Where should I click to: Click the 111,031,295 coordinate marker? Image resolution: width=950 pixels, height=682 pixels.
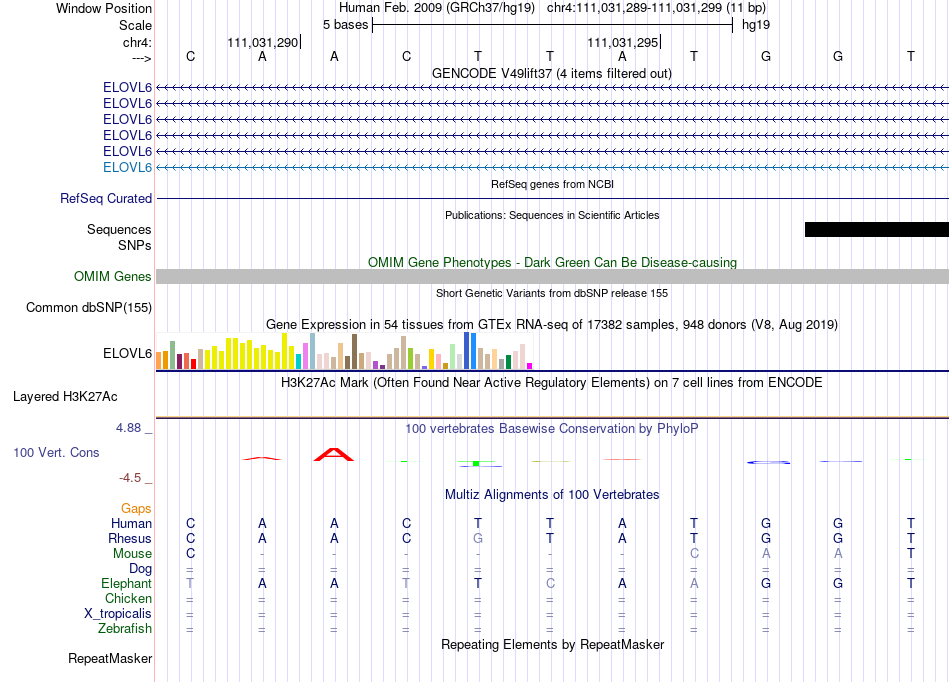pos(623,42)
